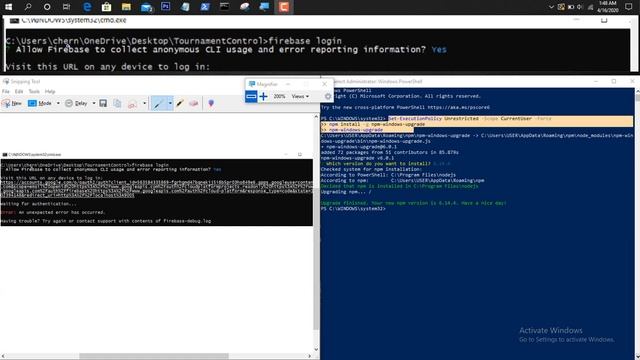Image resolution: width=640 pixels, height=360 pixels.
Task: Click the highlighted Set-ExecutionPolicy command line
Action: click(x=469, y=118)
